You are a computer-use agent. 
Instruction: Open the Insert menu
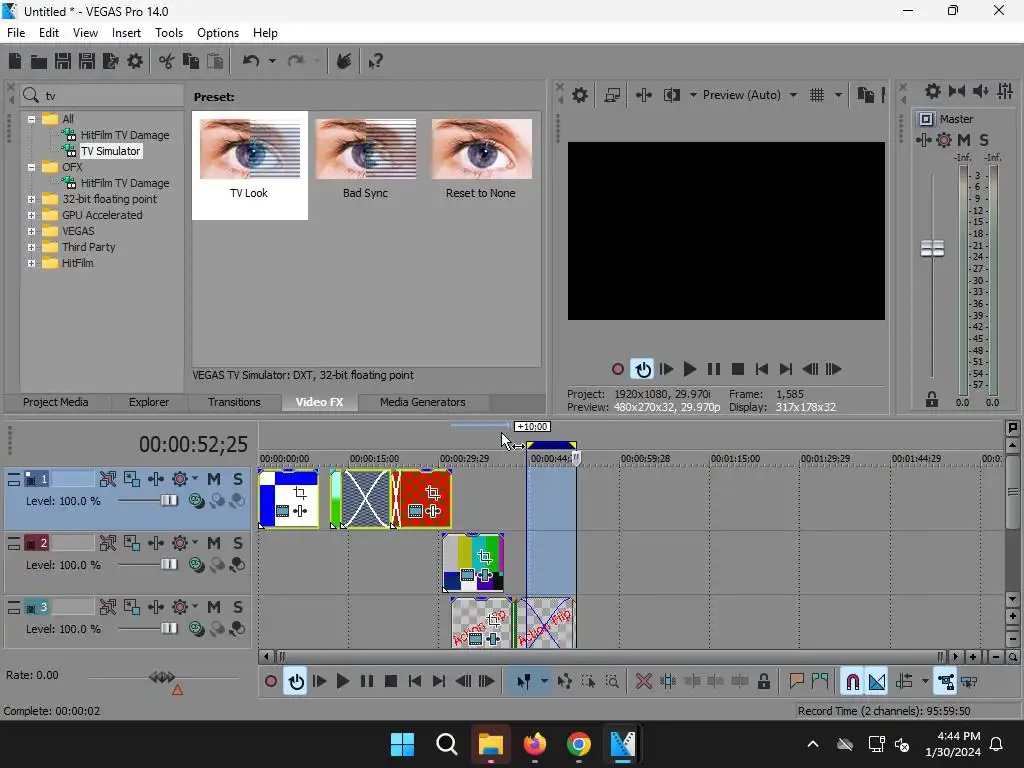(x=126, y=33)
